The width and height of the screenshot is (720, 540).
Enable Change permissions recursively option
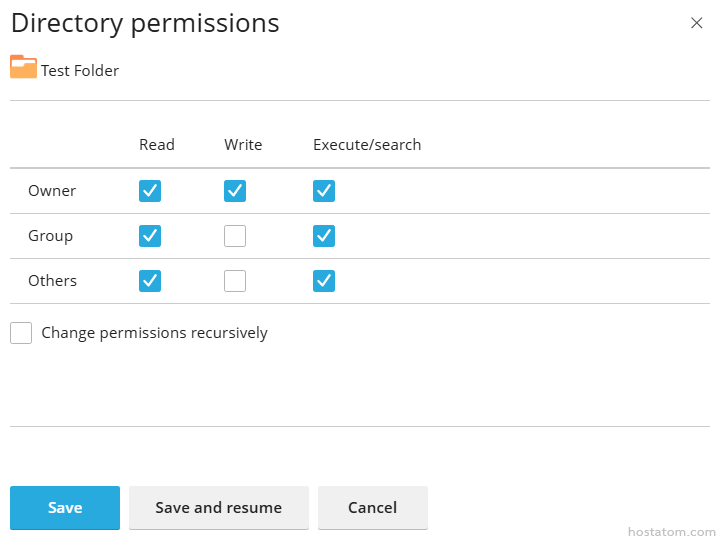pos(21,333)
